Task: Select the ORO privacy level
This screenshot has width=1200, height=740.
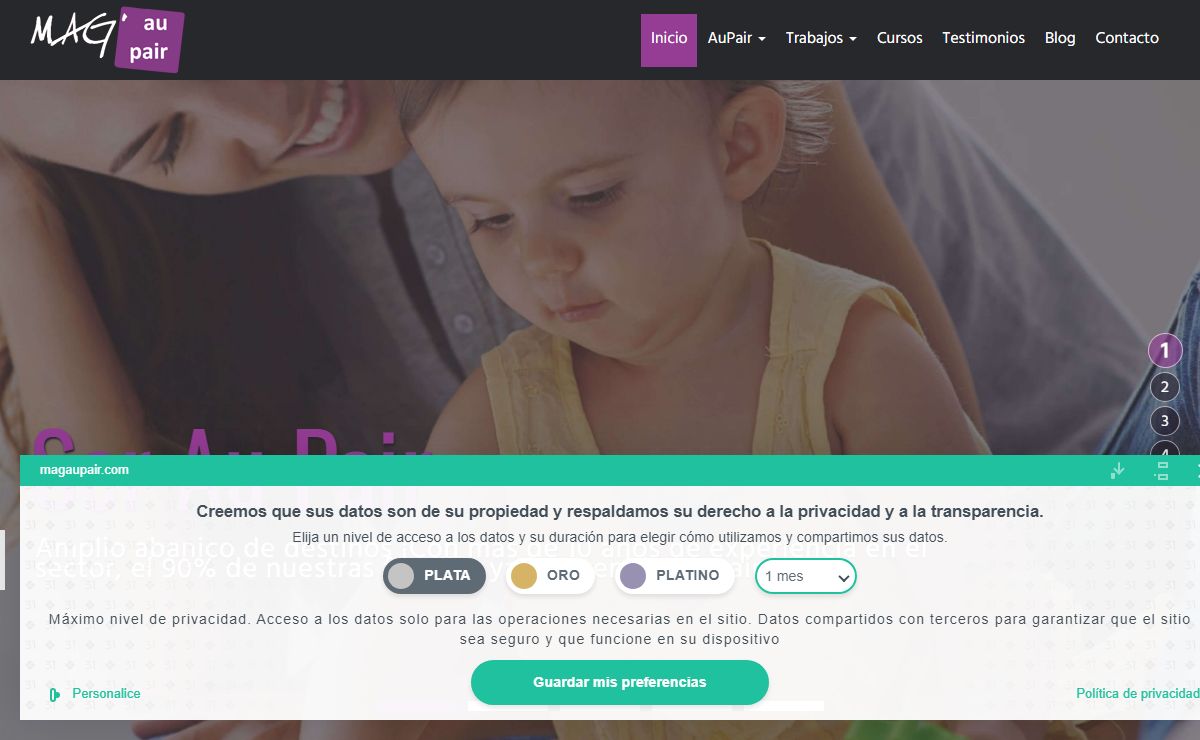Action: click(x=550, y=576)
